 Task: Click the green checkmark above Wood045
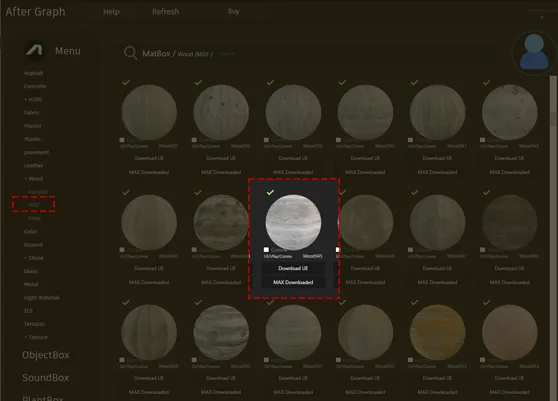pos(270,192)
